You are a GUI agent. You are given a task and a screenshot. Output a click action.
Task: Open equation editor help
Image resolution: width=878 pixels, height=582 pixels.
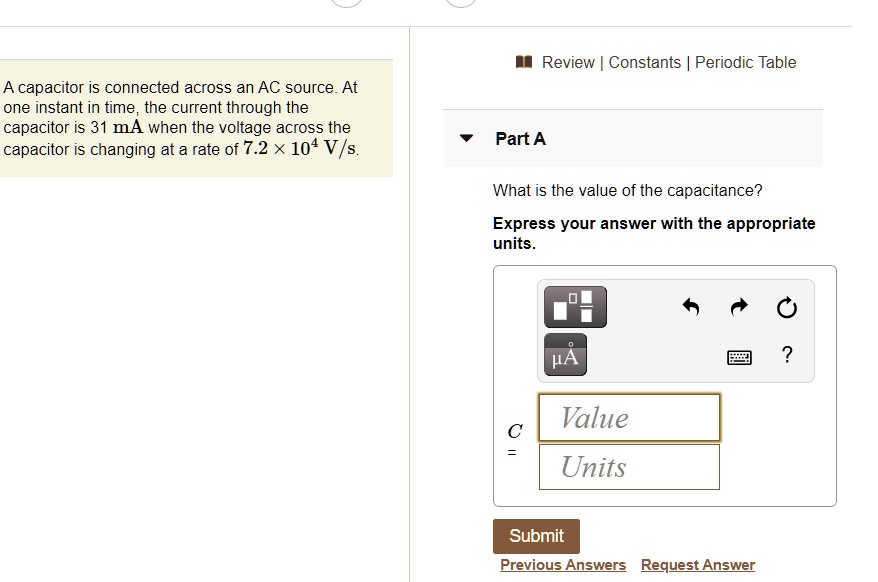786,355
